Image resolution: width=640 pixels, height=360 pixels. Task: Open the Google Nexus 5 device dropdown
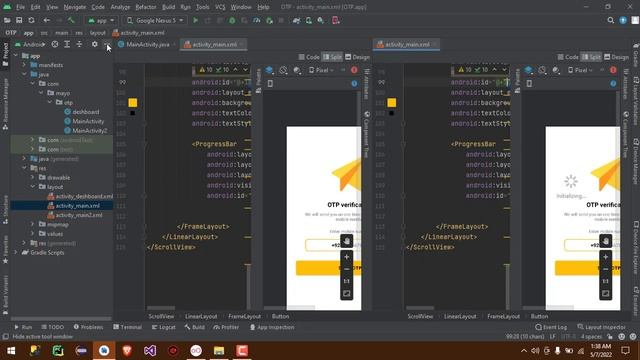point(155,20)
